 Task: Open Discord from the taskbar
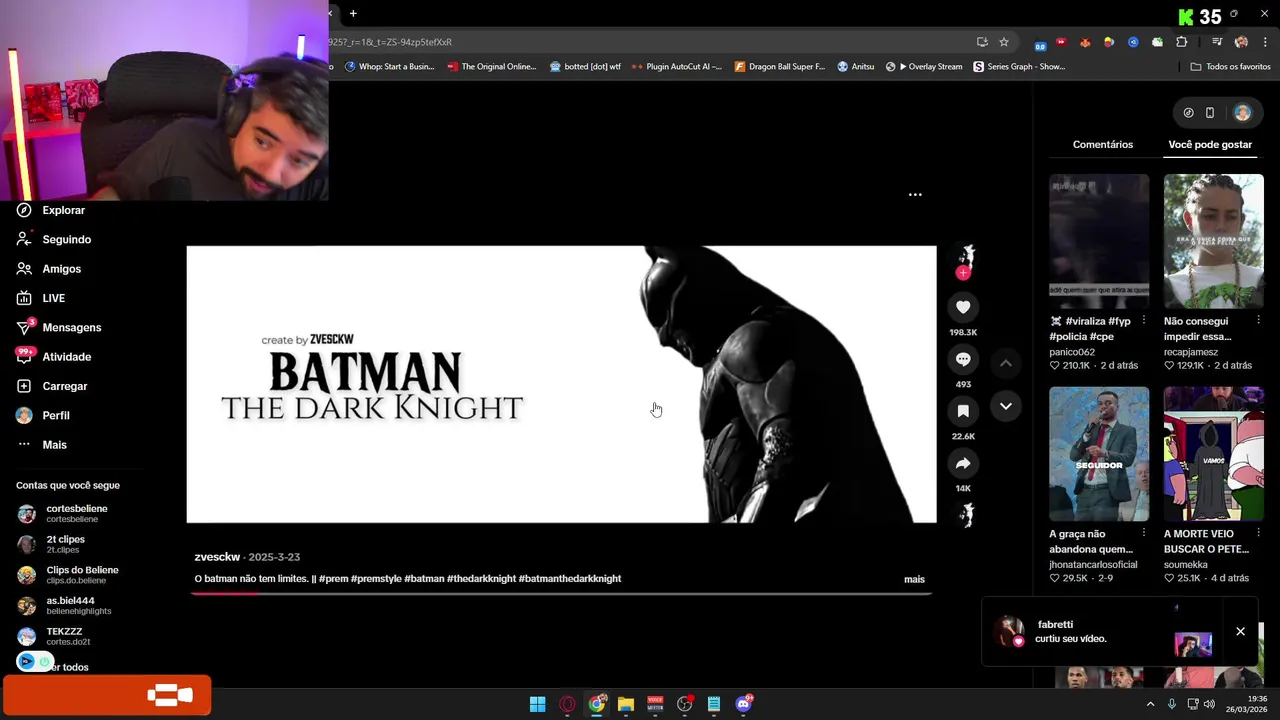pos(743,704)
